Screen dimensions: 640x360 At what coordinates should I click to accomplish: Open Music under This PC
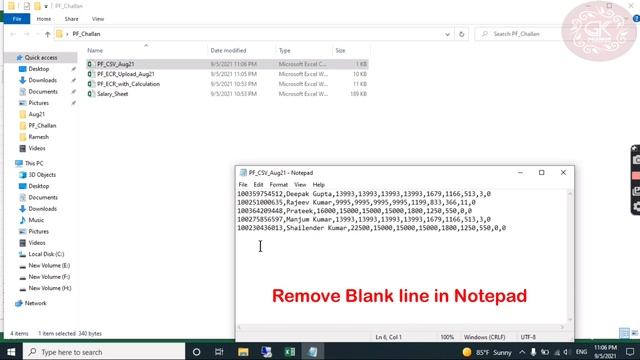point(36,220)
